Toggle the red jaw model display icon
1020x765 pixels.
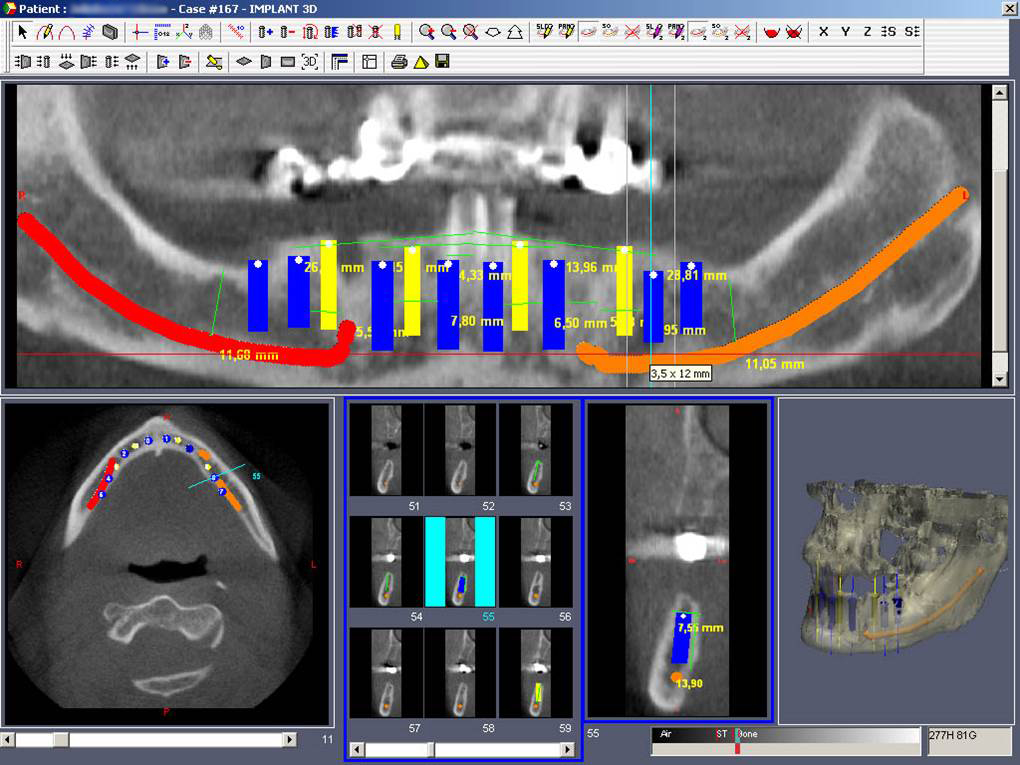771,32
